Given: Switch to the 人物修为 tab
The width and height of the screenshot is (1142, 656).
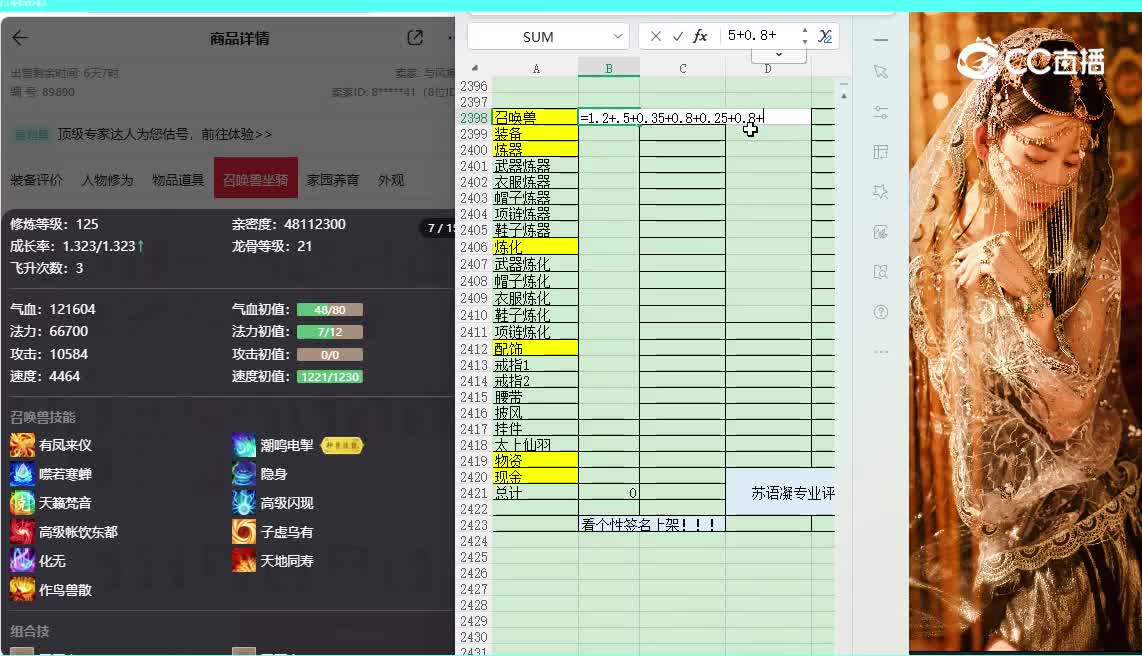Looking at the screenshot, I should click(107, 180).
